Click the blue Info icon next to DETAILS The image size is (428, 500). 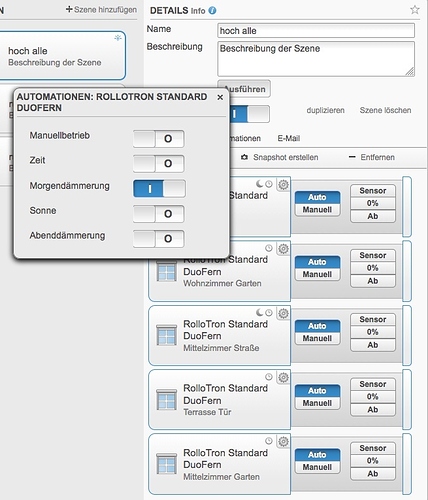click(212, 11)
